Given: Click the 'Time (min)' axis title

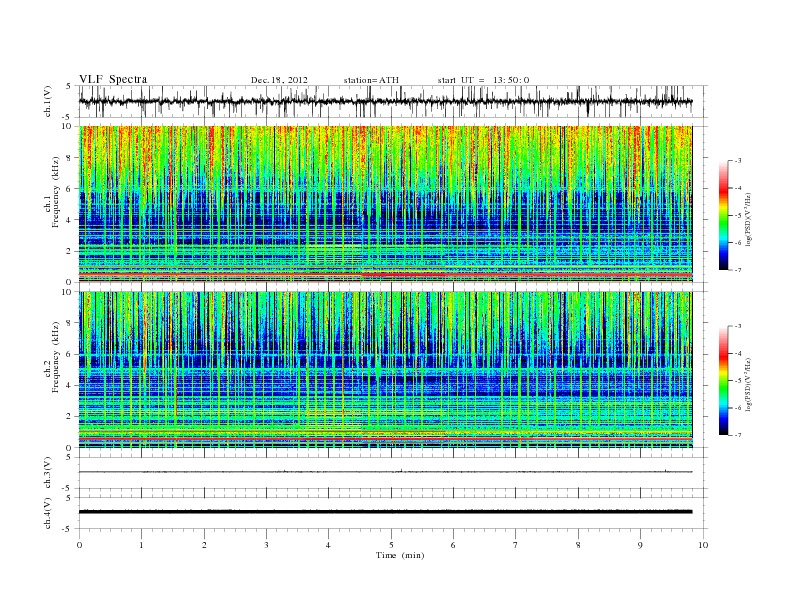Looking at the screenshot, I should click(400, 555).
